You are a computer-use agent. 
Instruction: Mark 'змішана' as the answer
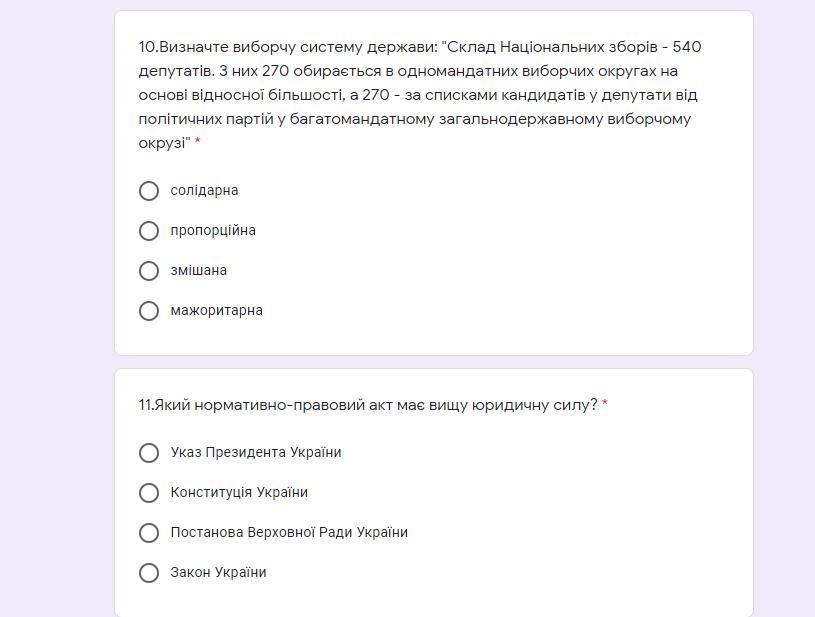pos(149,271)
